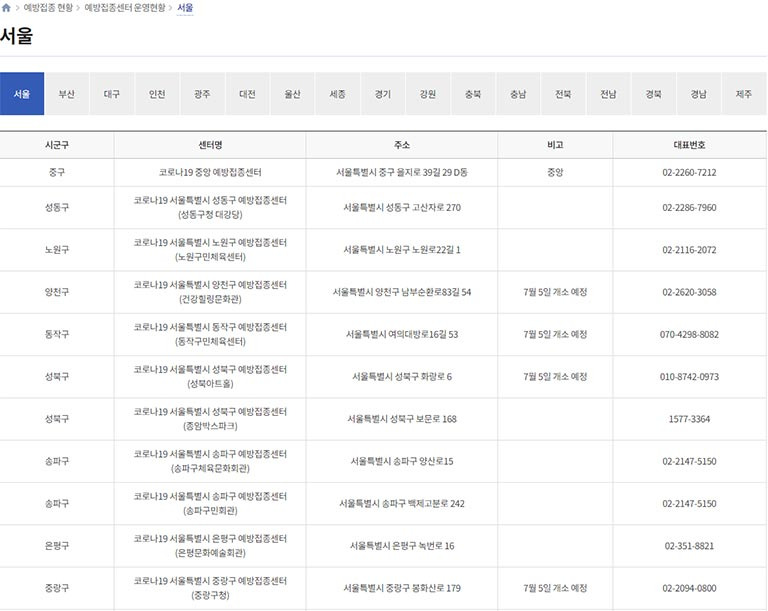Switch to the 부산 tab

tap(67, 94)
